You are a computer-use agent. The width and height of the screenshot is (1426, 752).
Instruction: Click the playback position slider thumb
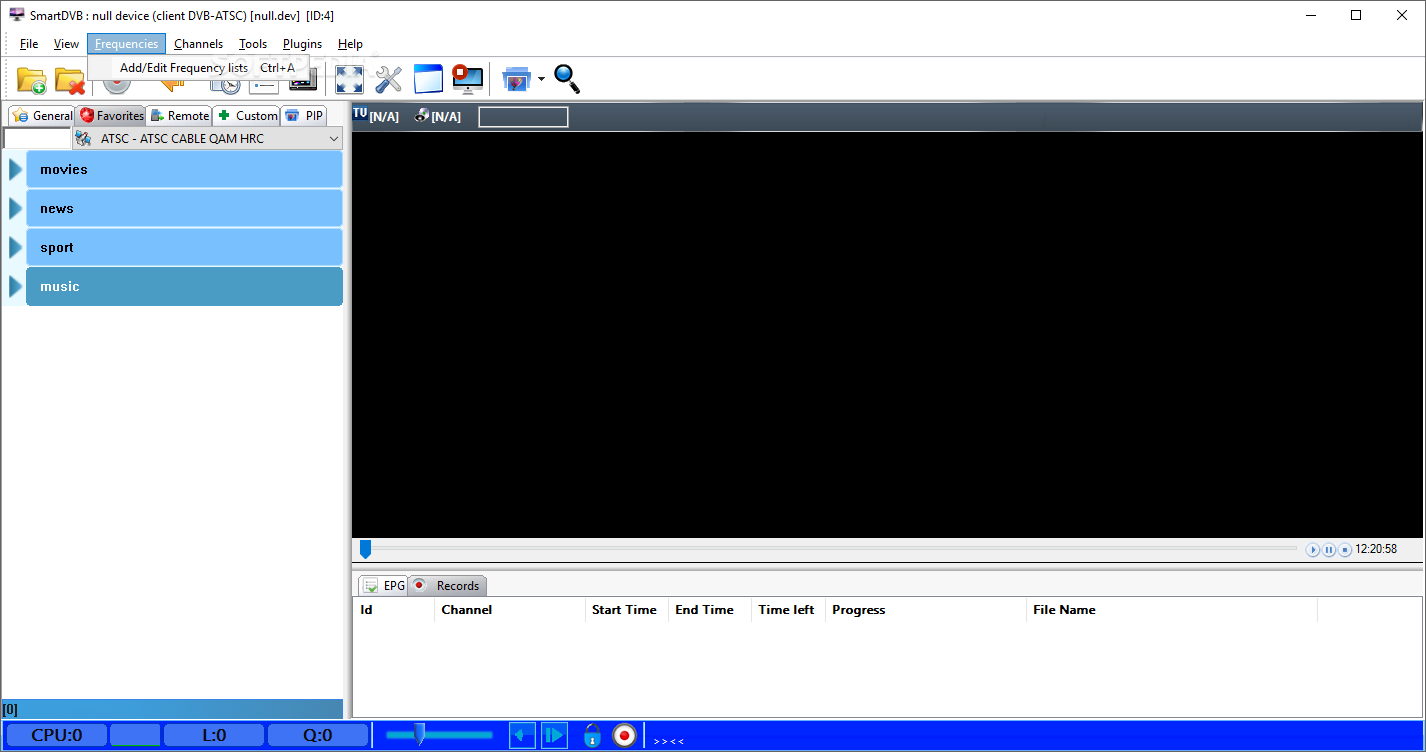click(x=365, y=549)
